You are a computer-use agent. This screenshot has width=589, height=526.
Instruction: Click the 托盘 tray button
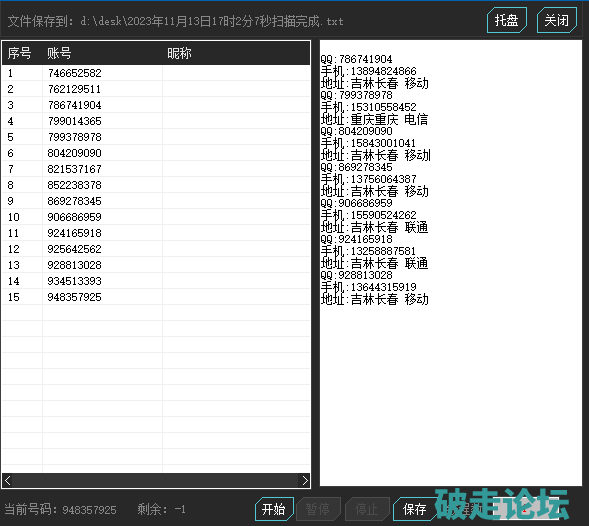click(x=507, y=20)
